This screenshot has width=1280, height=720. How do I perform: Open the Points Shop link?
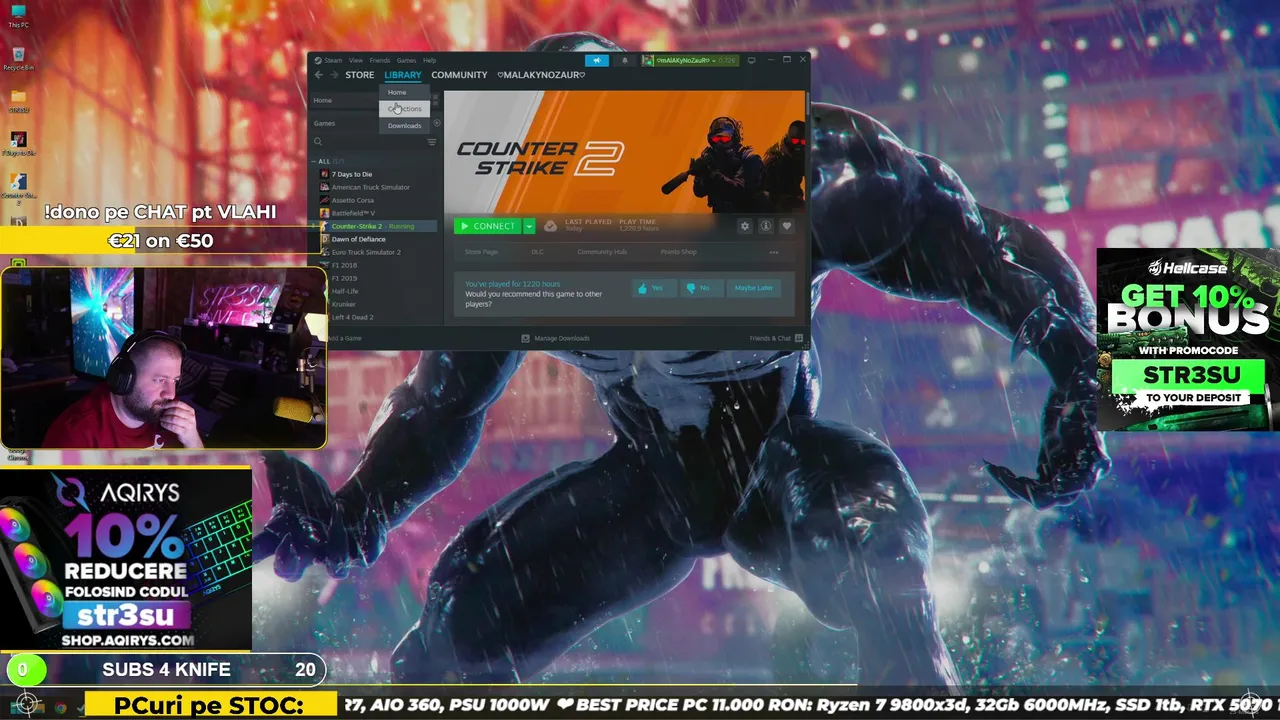point(679,252)
